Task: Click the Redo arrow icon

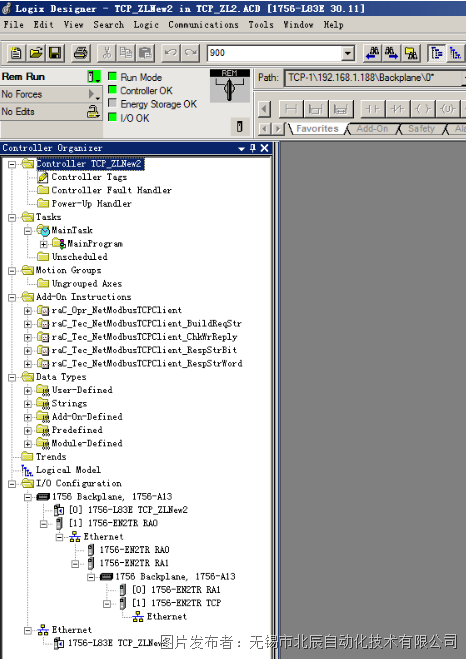Action: [190, 53]
